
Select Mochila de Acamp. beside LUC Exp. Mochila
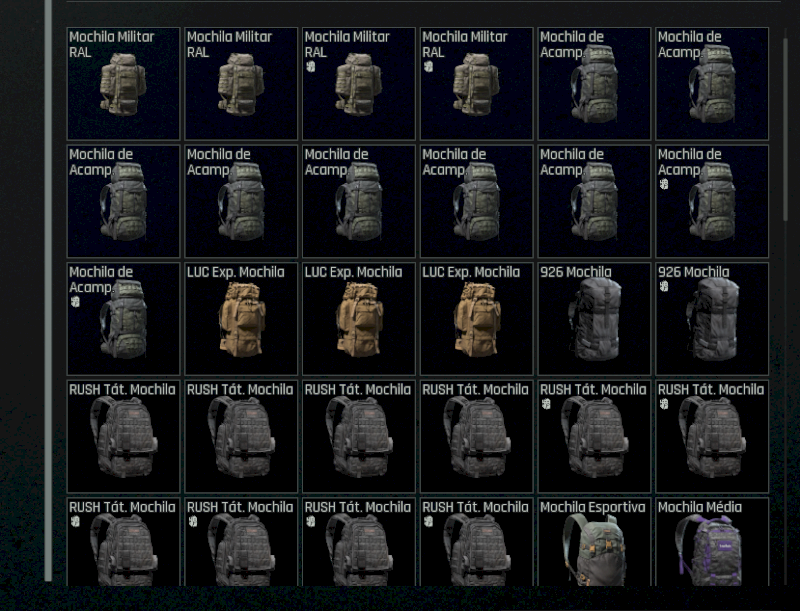click(x=123, y=319)
